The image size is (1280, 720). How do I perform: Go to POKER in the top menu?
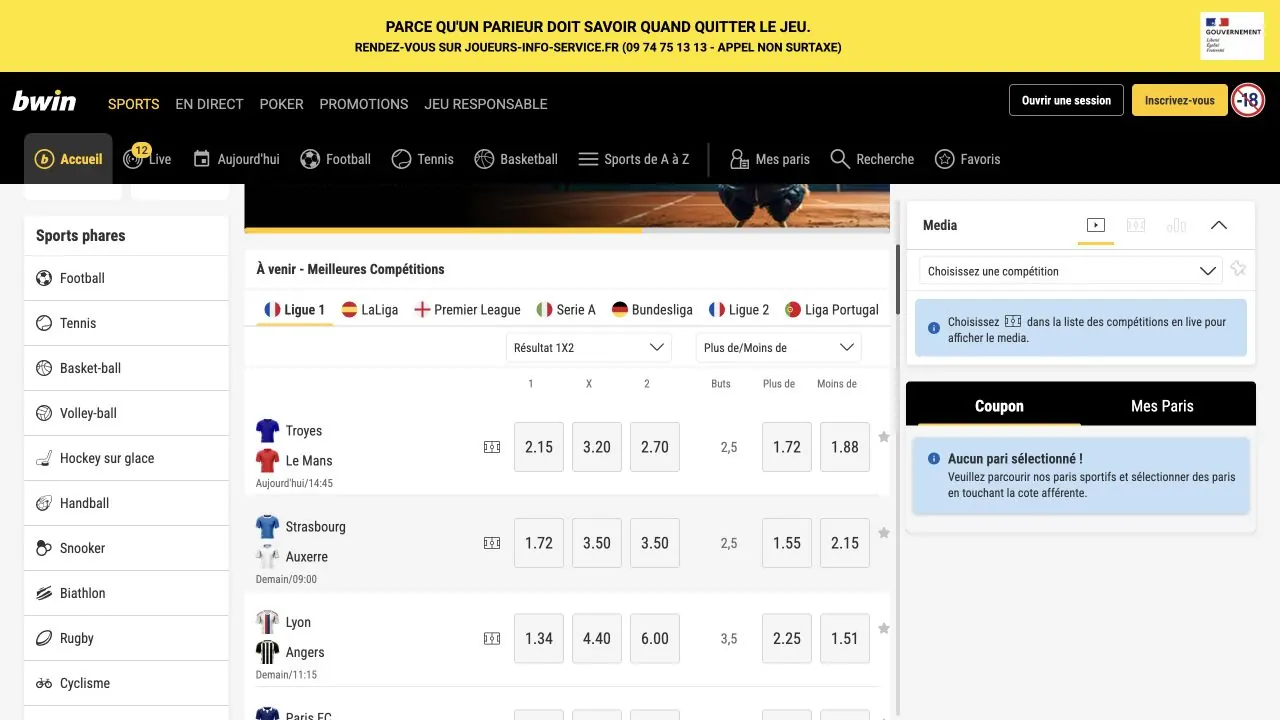[281, 104]
